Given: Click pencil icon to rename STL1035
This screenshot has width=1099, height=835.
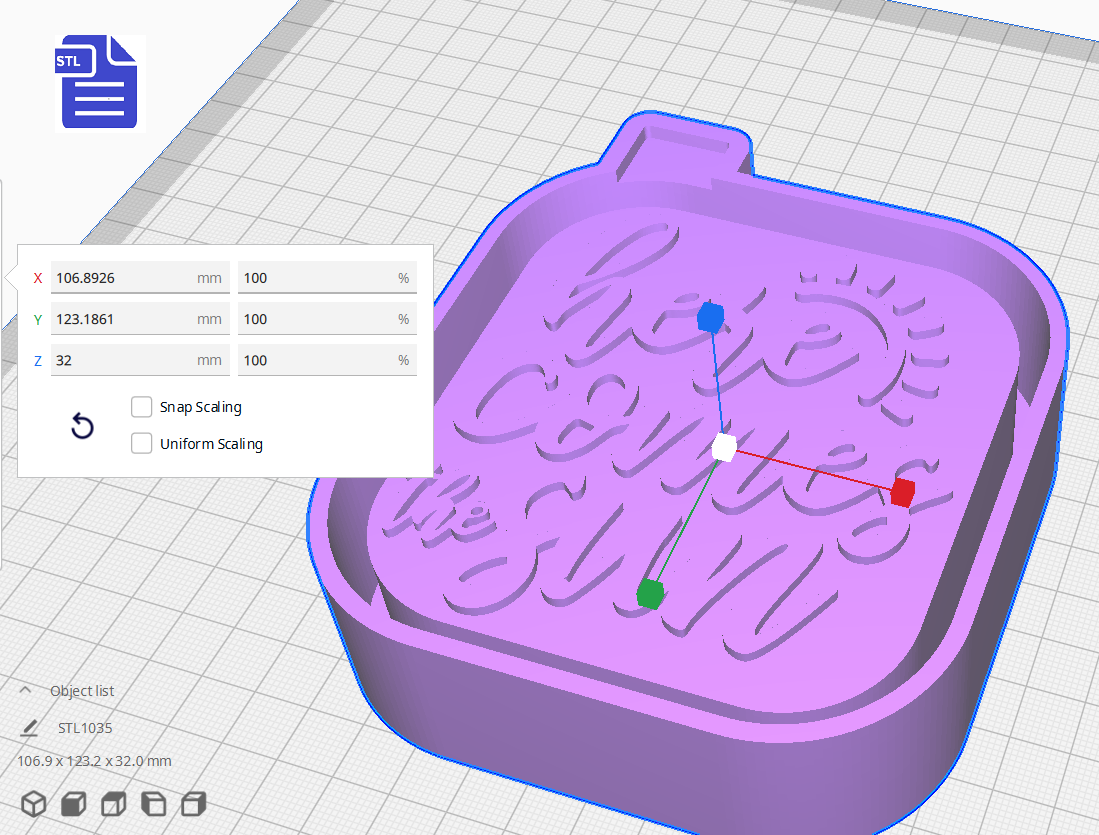Looking at the screenshot, I should (x=30, y=727).
